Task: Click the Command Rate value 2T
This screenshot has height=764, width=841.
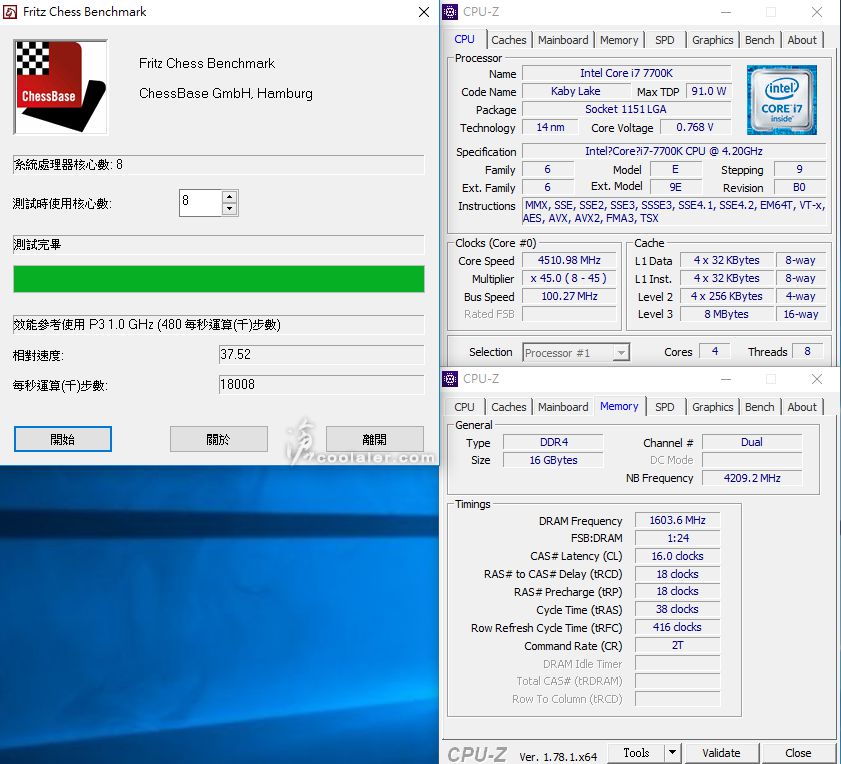Action: [x=677, y=645]
